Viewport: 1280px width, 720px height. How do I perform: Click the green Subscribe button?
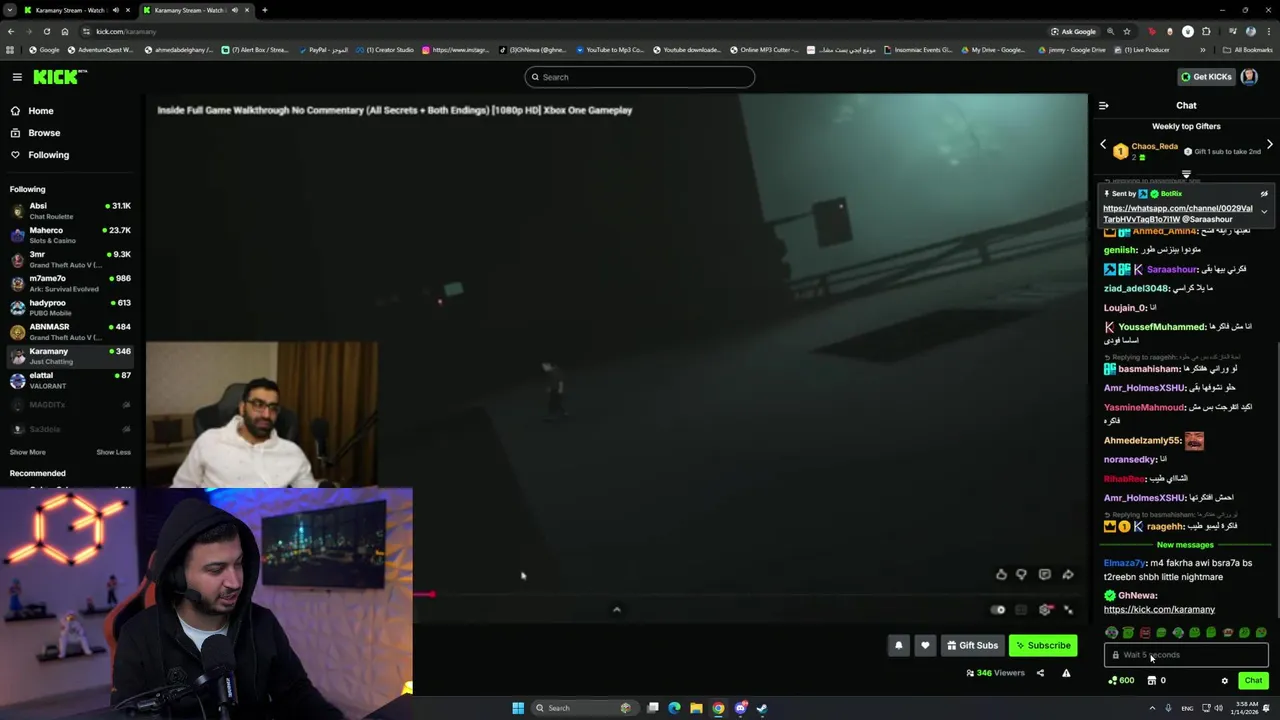[x=1043, y=645]
